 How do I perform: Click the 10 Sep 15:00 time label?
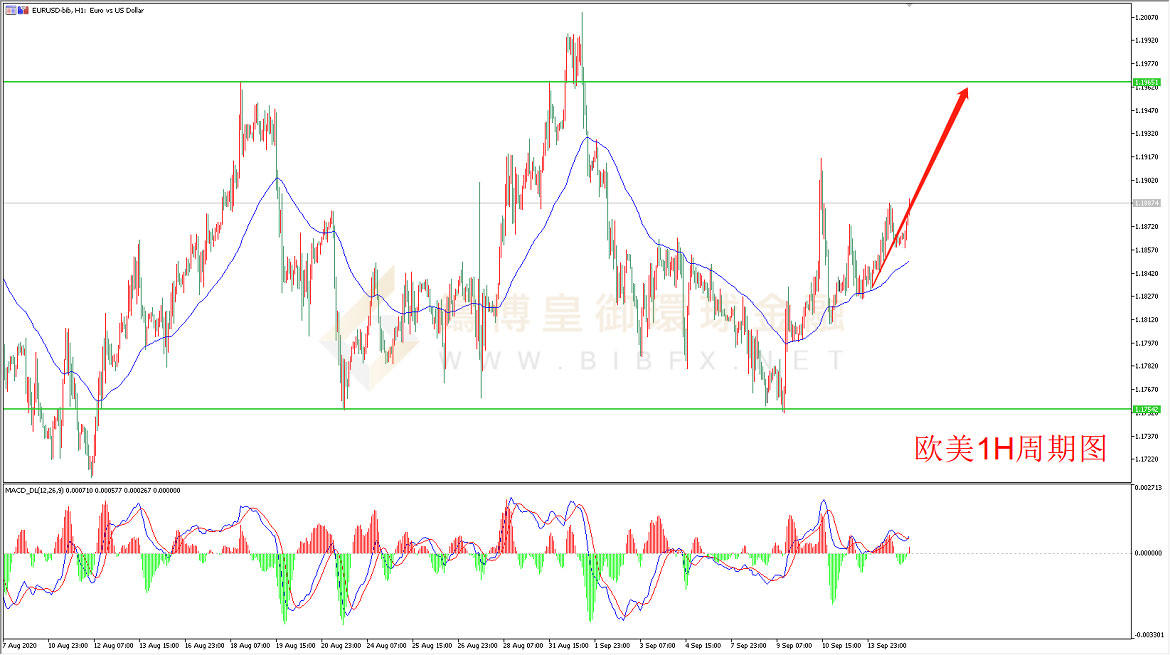(x=840, y=645)
